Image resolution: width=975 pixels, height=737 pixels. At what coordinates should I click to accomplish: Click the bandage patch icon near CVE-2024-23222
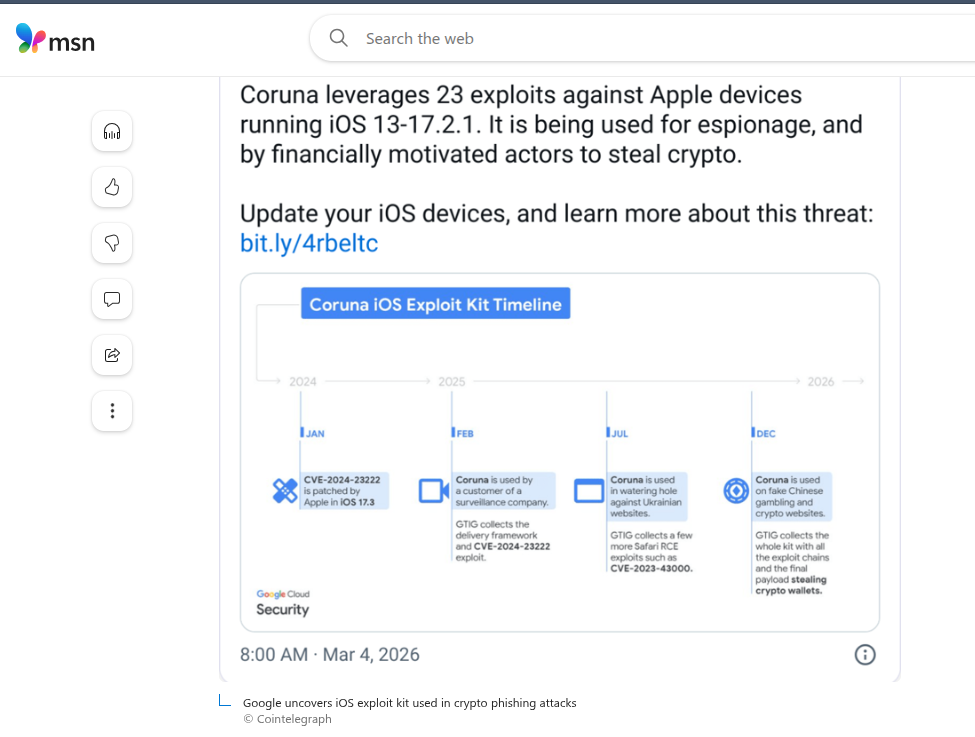[x=285, y=491]
